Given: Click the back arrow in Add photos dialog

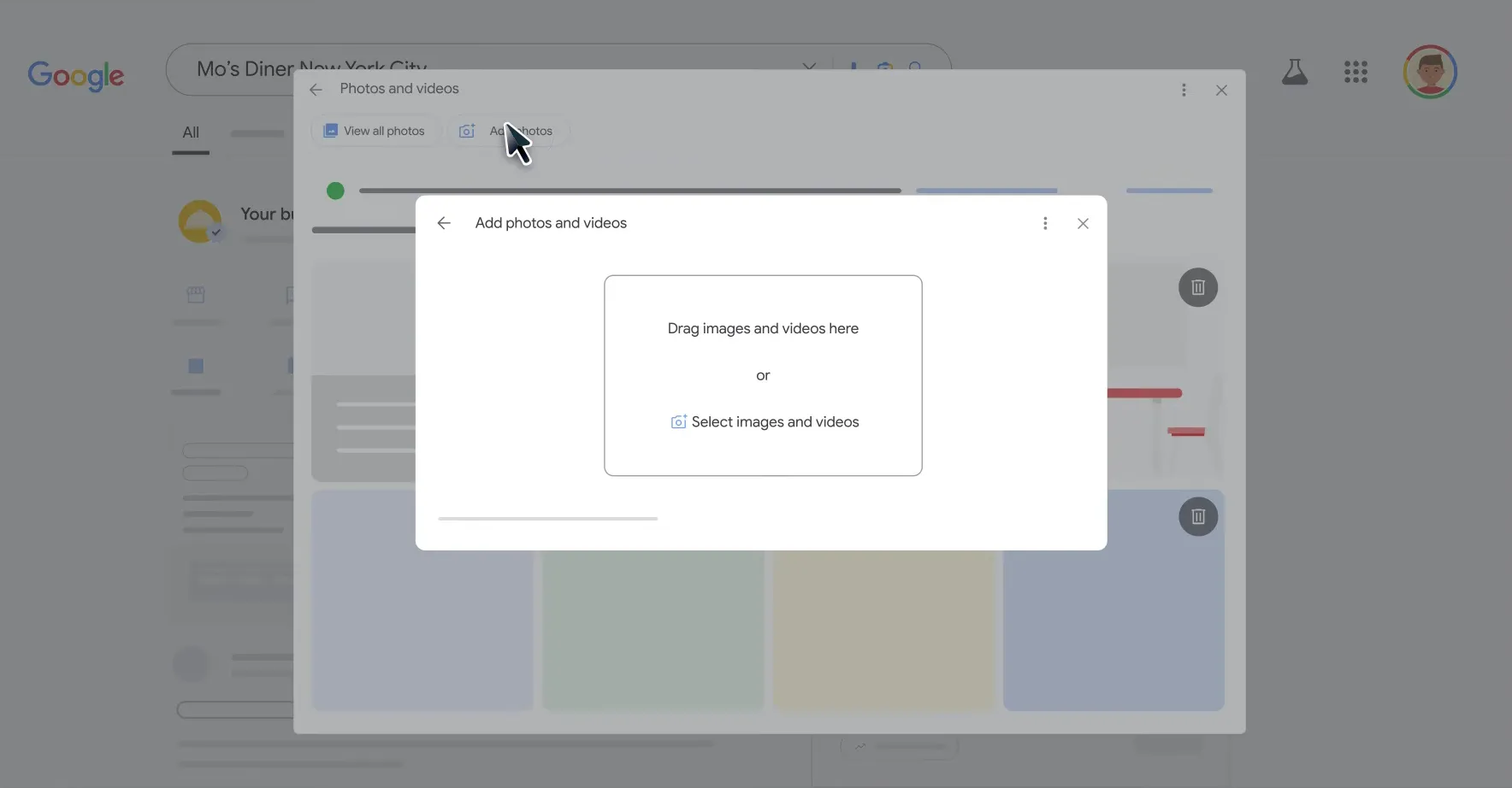Looking at the screenshot, I should pos(444,223).
